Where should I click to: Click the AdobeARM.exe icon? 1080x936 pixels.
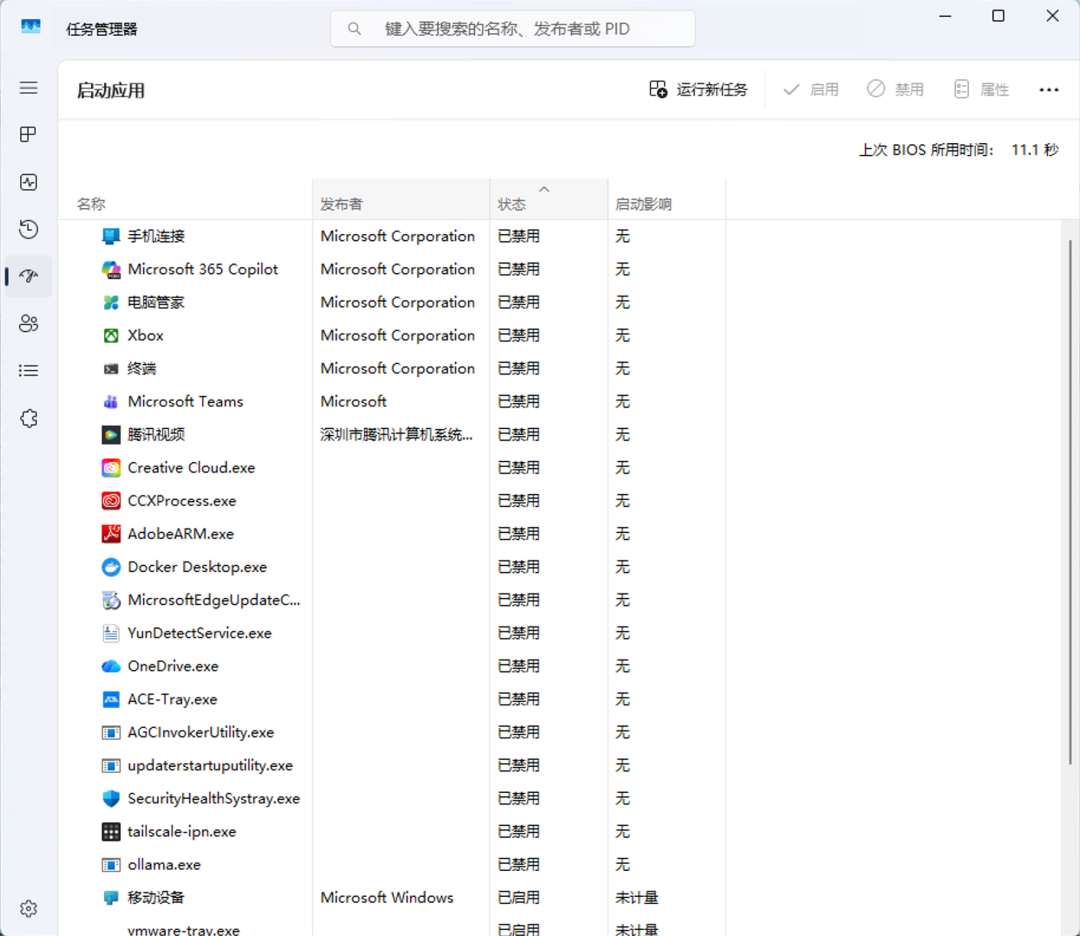pos(111,534)
